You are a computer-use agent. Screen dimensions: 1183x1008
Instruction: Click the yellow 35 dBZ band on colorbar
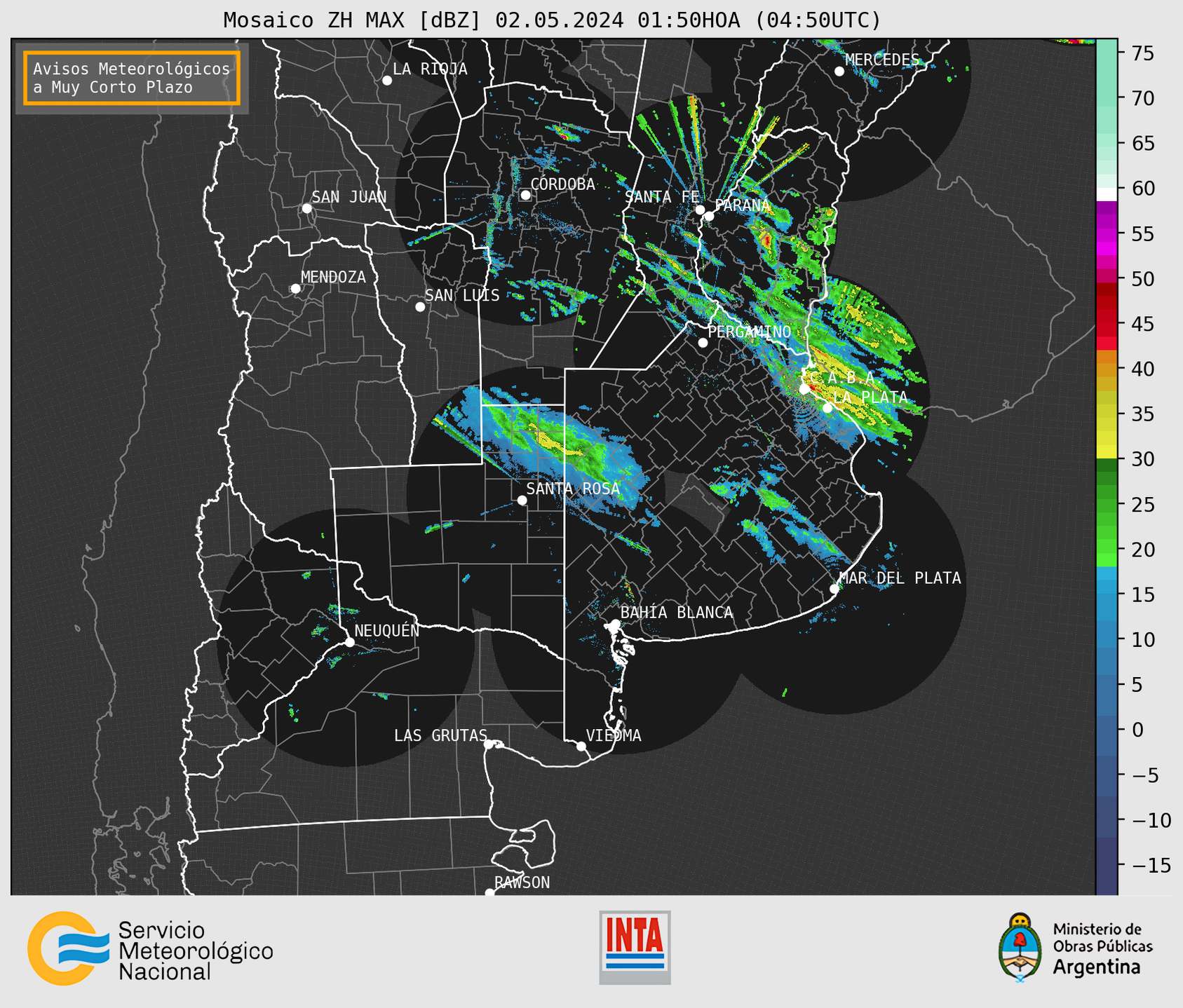(x=1106, y=414)
